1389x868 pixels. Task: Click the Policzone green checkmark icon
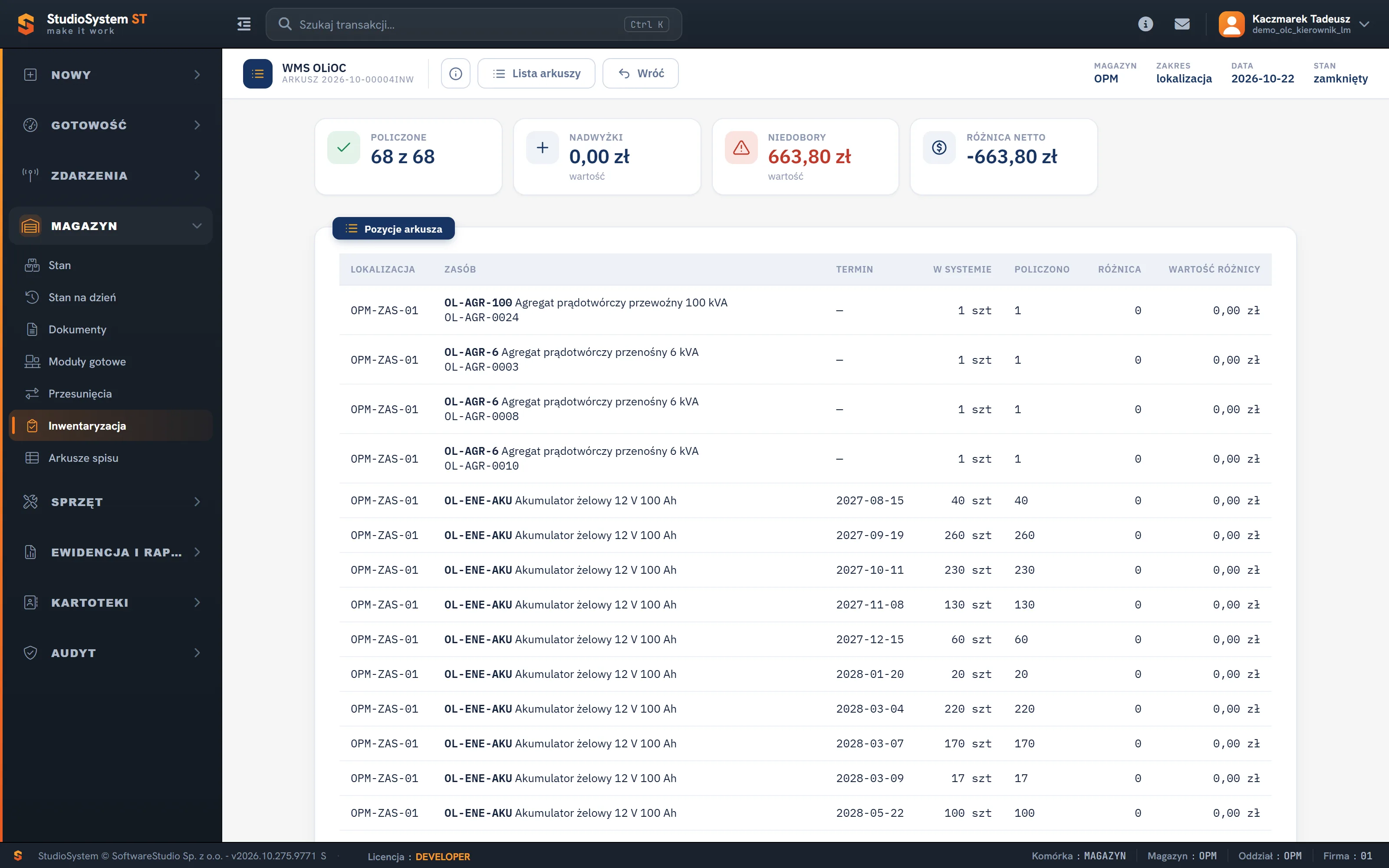pyautogui.click(x=344, y=148)
